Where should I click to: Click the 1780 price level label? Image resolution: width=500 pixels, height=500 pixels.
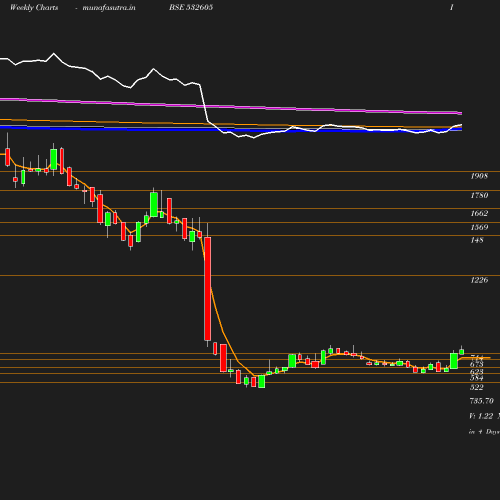[479, 195]
